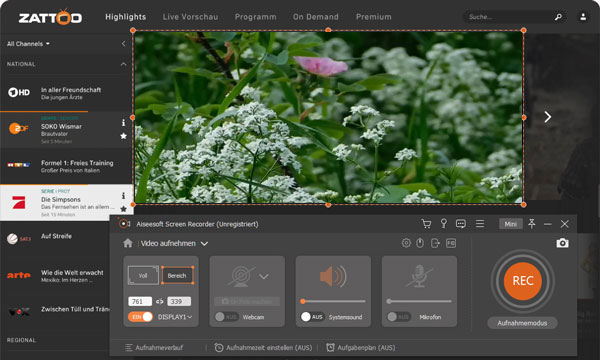600x360 pixels.
Task: Click the height field showing 339
Action: [179, 301]
